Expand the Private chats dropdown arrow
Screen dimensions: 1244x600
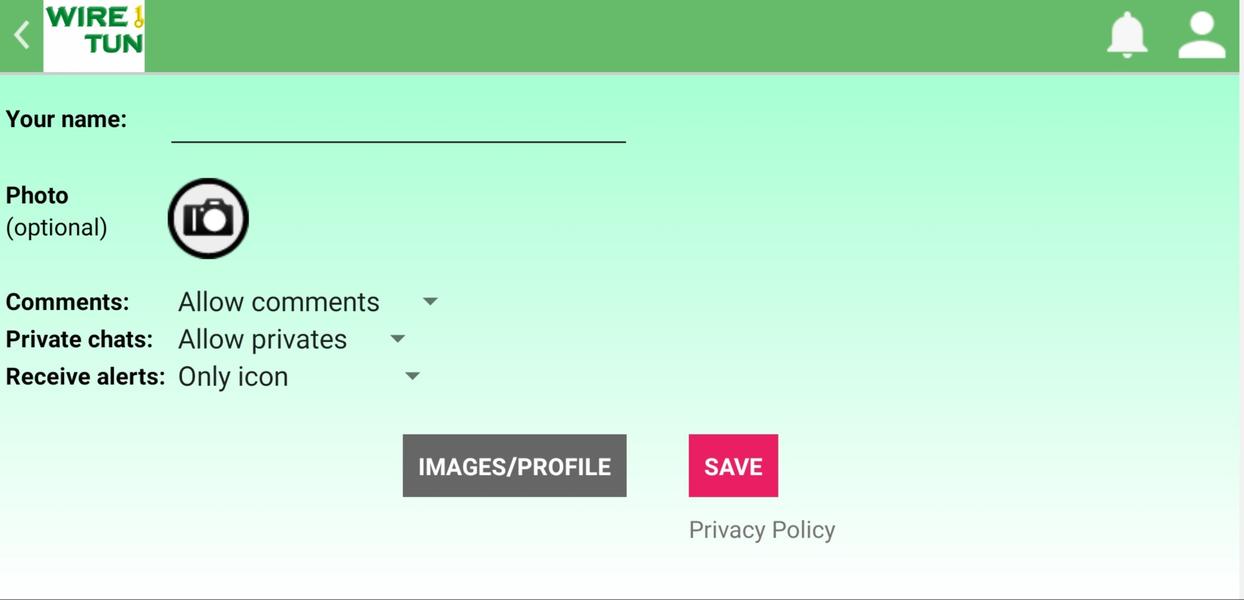(397, 339)
